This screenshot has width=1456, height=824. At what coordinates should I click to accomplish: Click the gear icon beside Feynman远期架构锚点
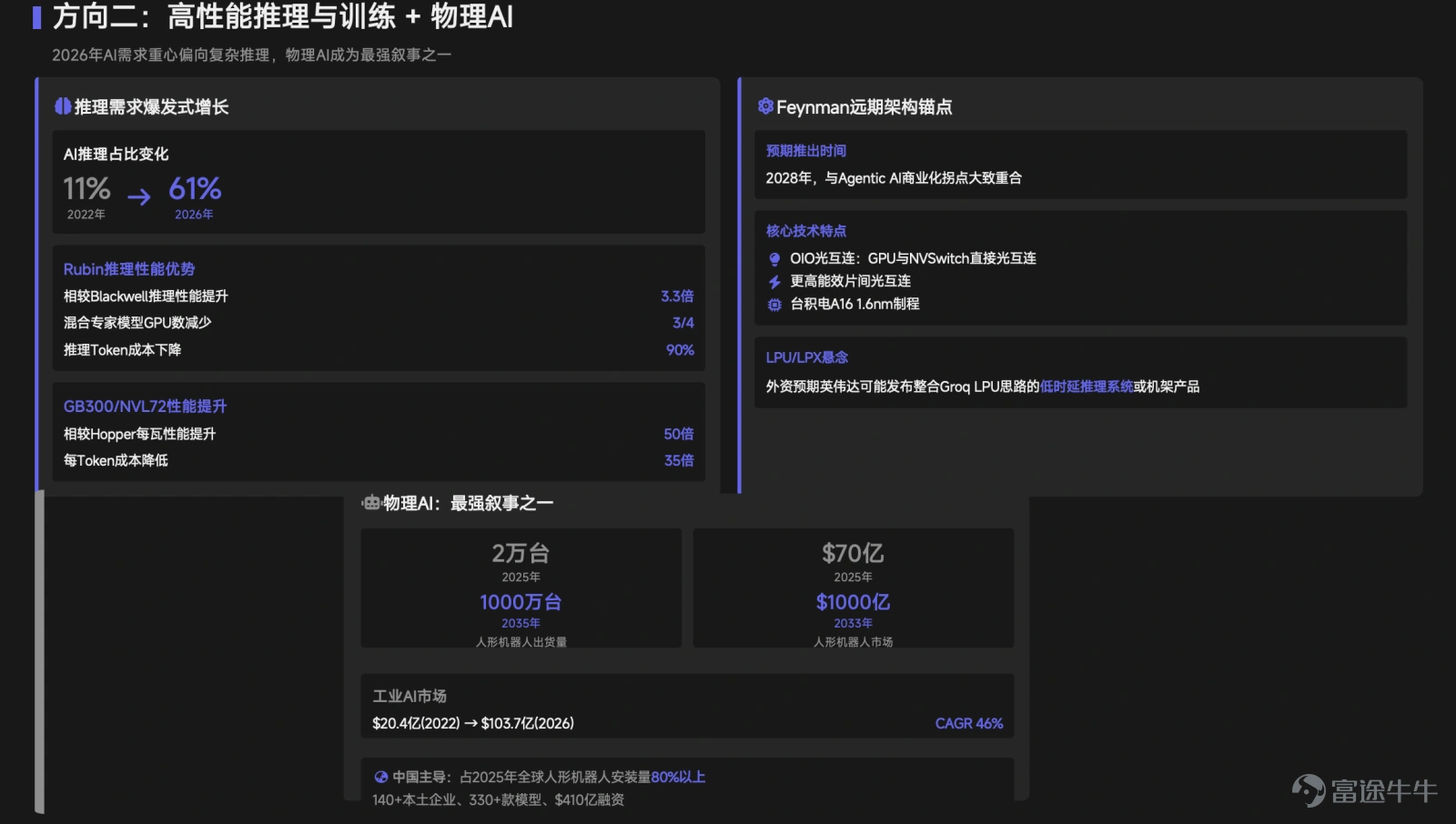tap(765, 106)
